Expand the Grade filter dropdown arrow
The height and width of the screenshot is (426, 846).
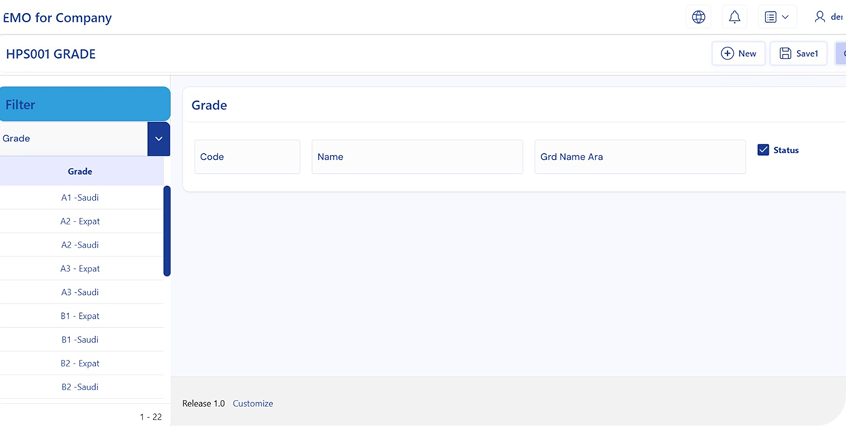[158, 139]
